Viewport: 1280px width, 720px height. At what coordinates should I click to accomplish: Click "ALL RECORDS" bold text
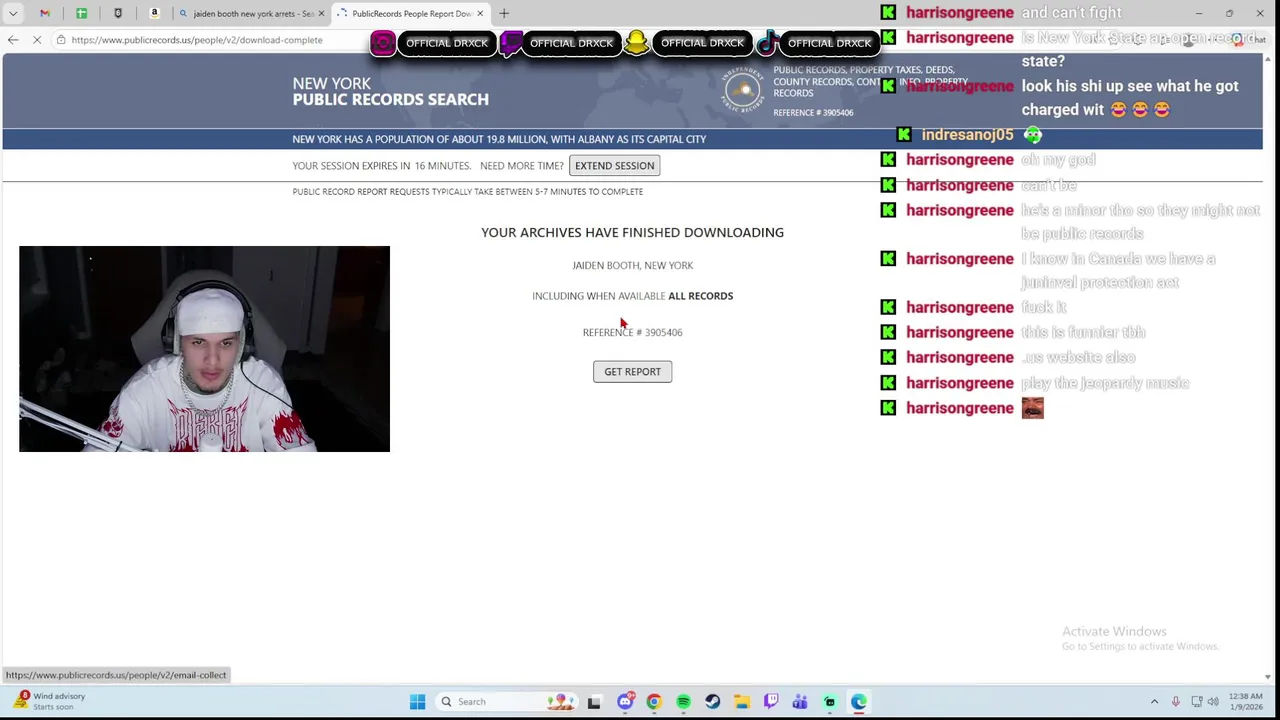pyautogui.click(x=700, y=296)
